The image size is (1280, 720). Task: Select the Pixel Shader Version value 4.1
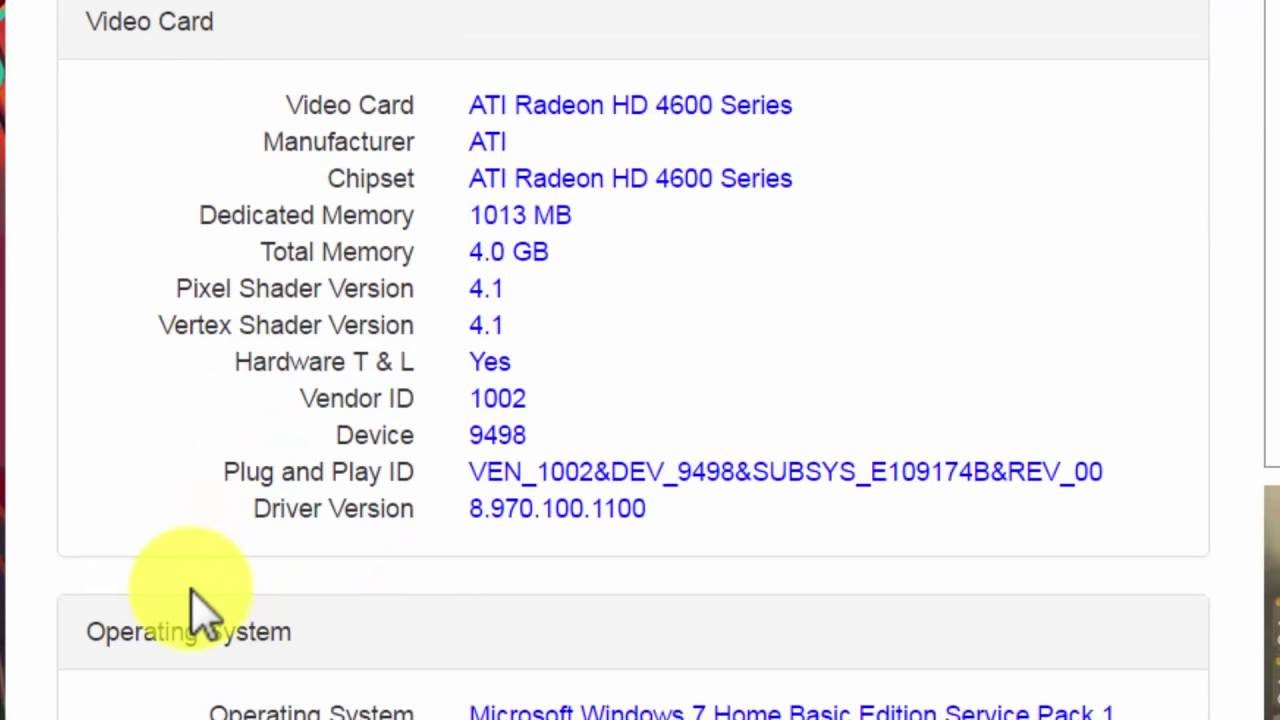tap(486, 289)
